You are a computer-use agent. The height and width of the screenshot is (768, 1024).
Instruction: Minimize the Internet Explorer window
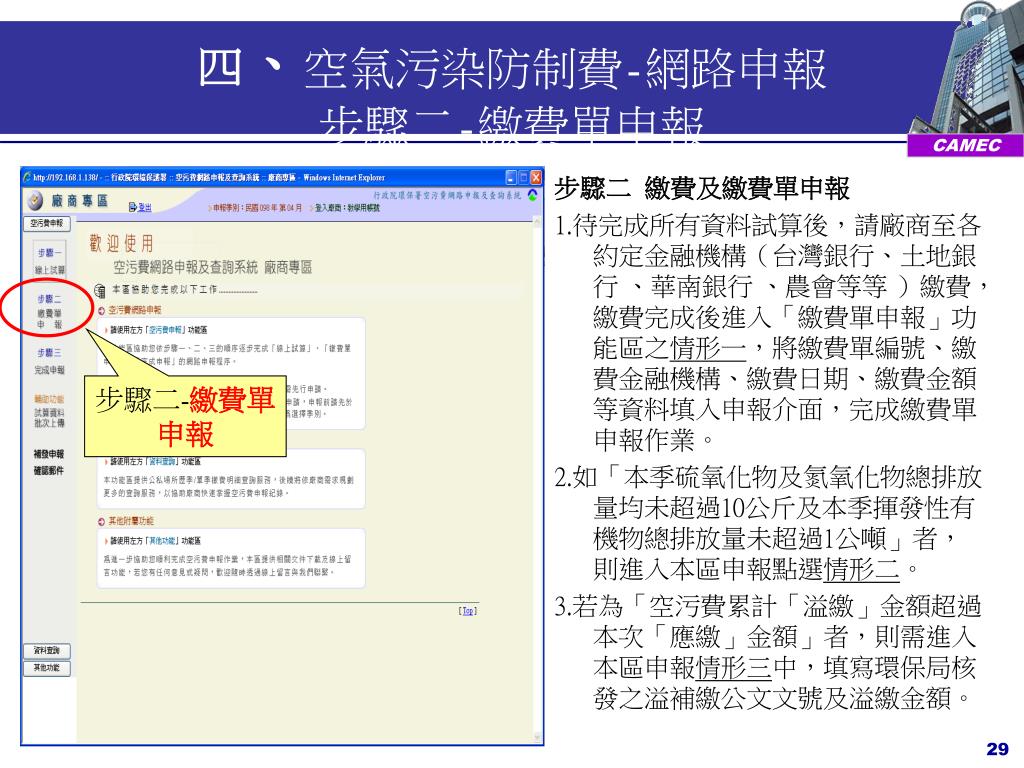[x=511, y=177]
